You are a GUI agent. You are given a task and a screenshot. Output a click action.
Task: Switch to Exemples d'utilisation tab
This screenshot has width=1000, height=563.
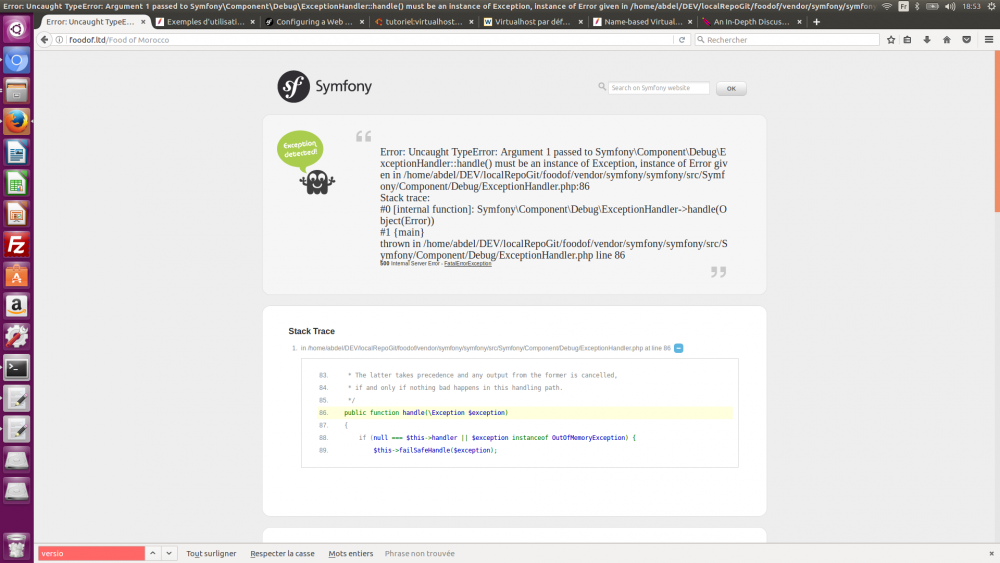205,22
